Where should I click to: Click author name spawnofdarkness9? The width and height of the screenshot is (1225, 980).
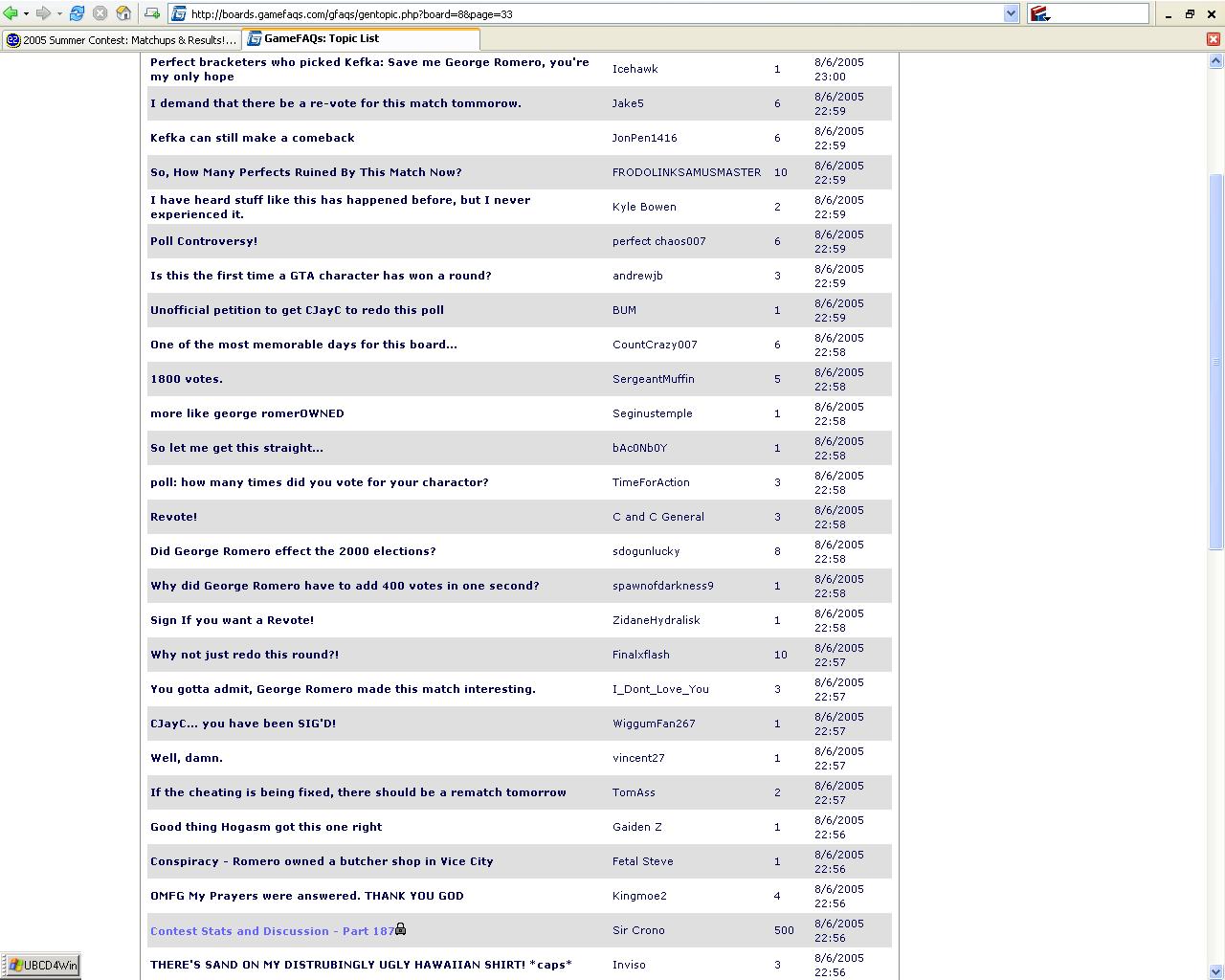(x=663, y=586)
